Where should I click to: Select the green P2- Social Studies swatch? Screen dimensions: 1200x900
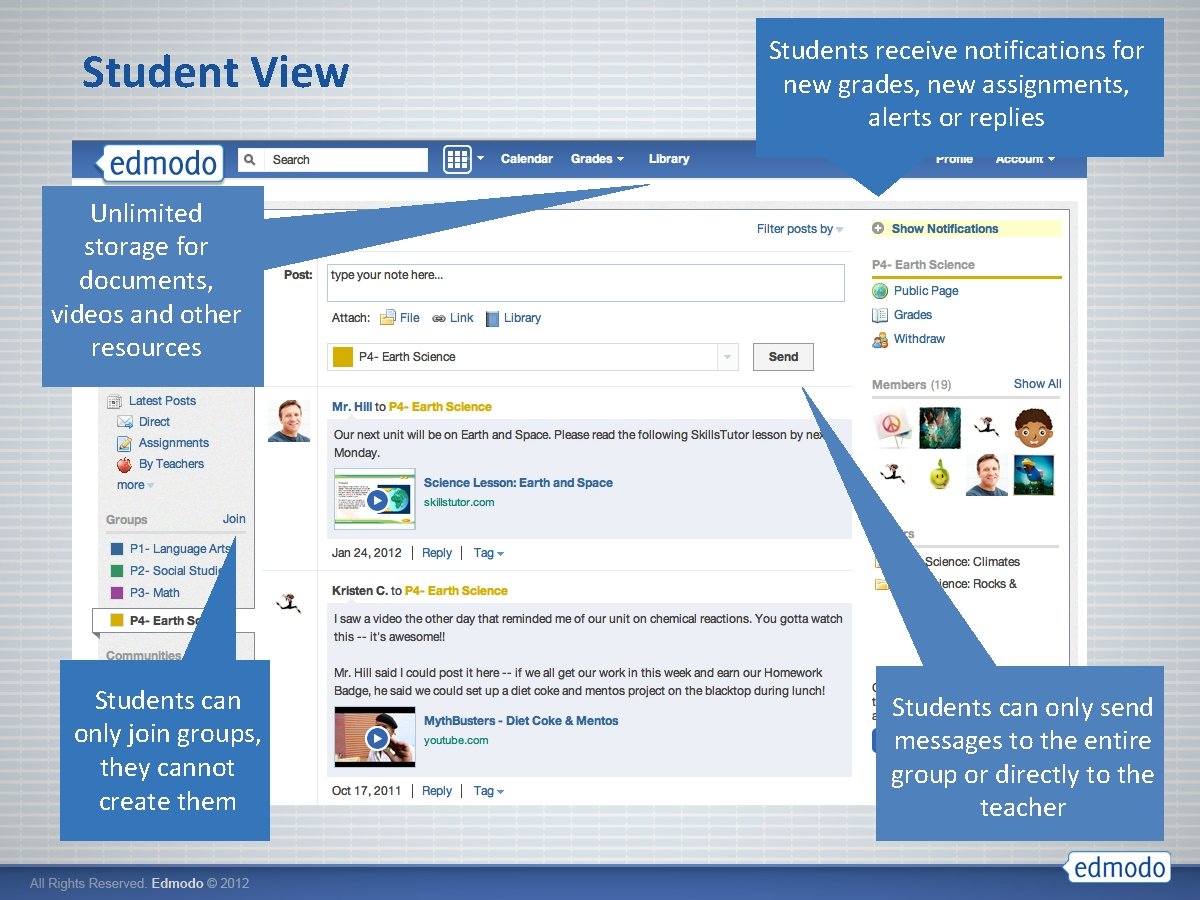pyautogui.click(x=117, y=571)
